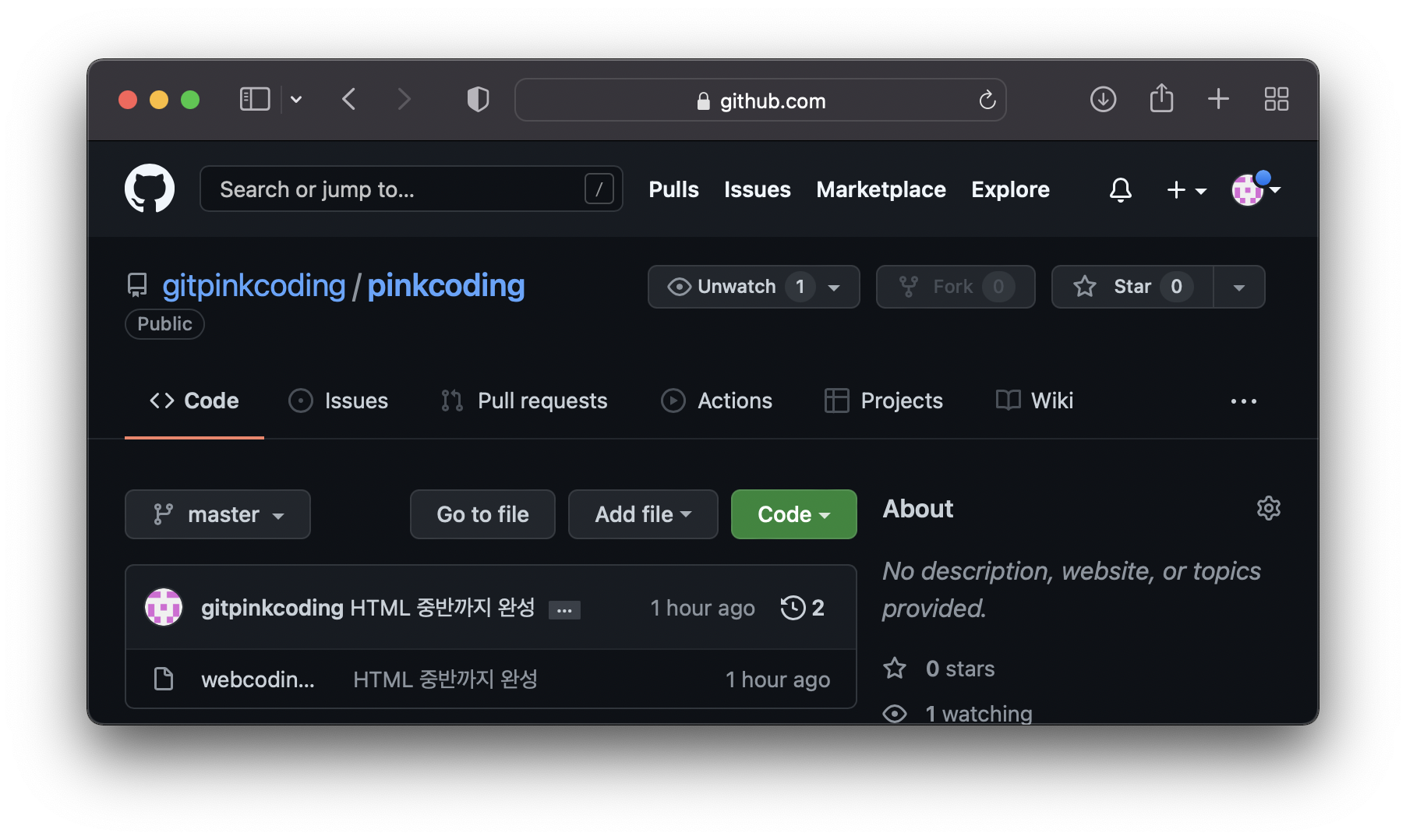Show the tab overview grid
The width and height of the screenshot is (1406, 840).
click(x=1277, y=100)
